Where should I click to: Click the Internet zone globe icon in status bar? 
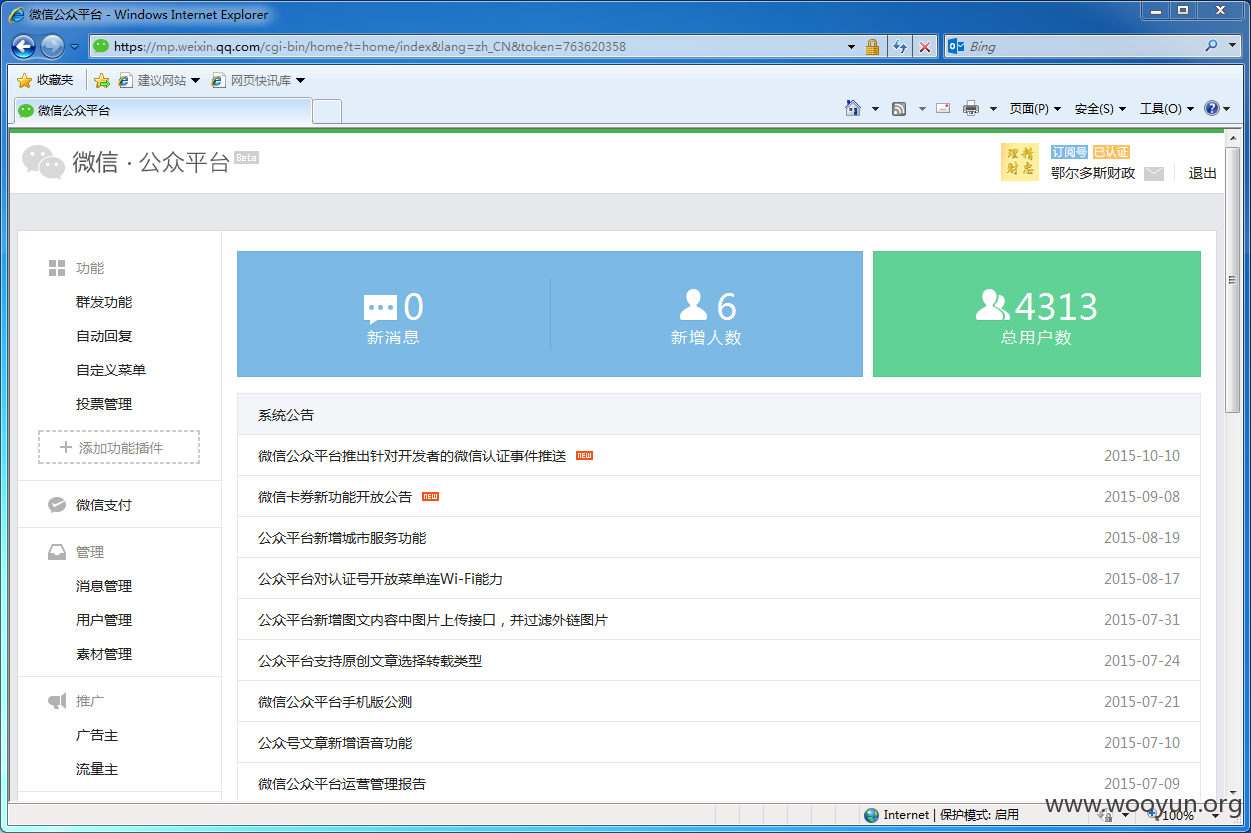(871, 815)
